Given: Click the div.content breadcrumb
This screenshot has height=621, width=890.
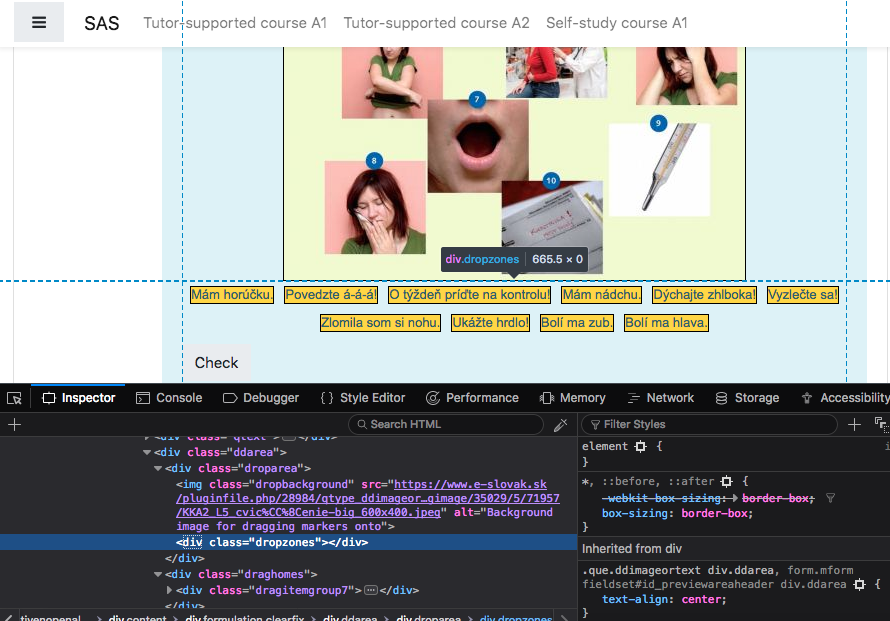Looking at the screenshot, I should [x=137, y=617].
